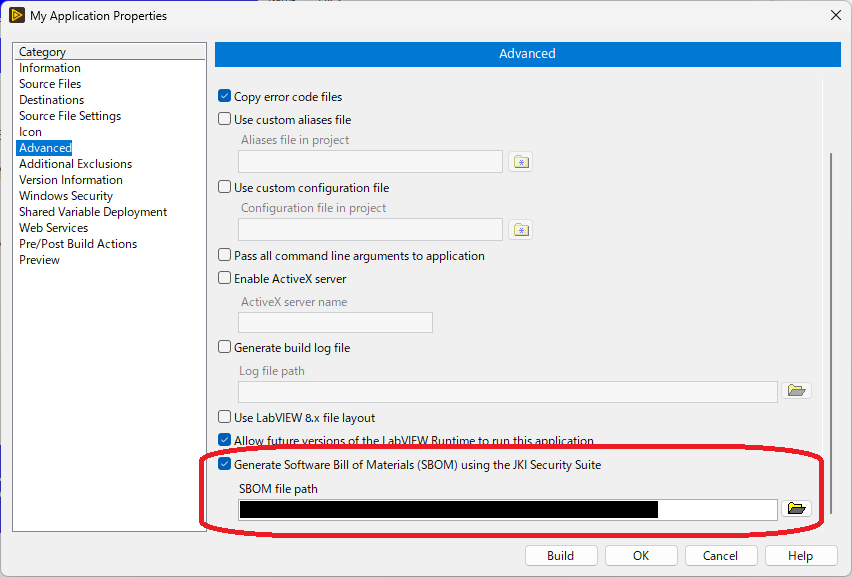852x577 pixels.
Task: Check Use LabVIEW 8.x file layout
Action: (224, 417)
